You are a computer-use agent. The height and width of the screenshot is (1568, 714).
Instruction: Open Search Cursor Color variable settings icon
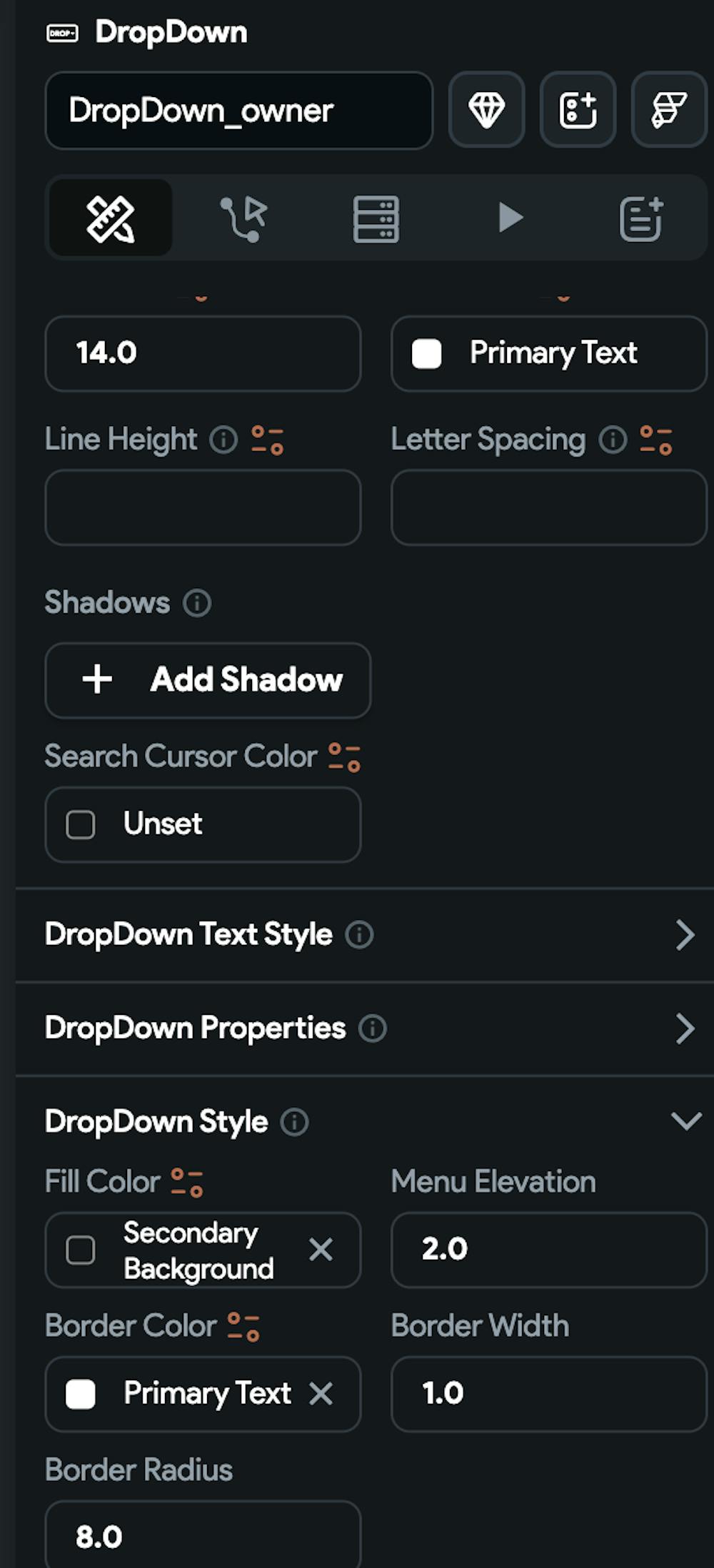click(x=344, y=757)
